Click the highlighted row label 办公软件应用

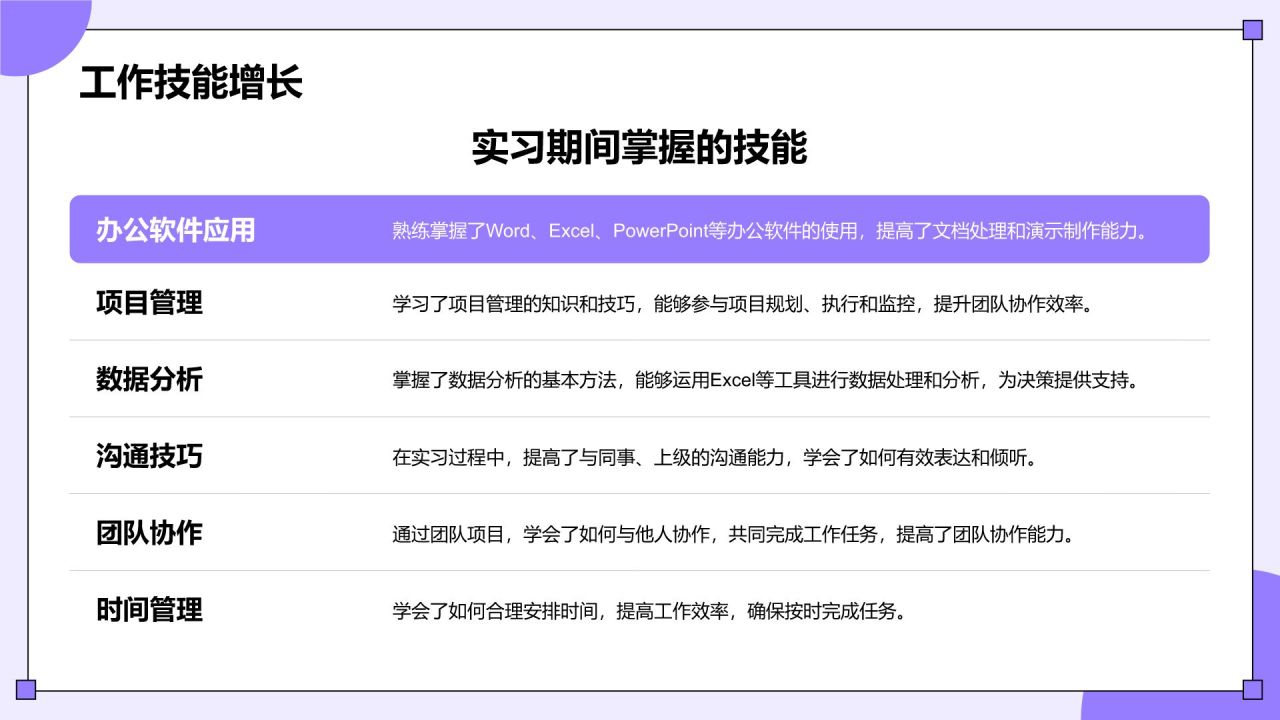(176, 230)
